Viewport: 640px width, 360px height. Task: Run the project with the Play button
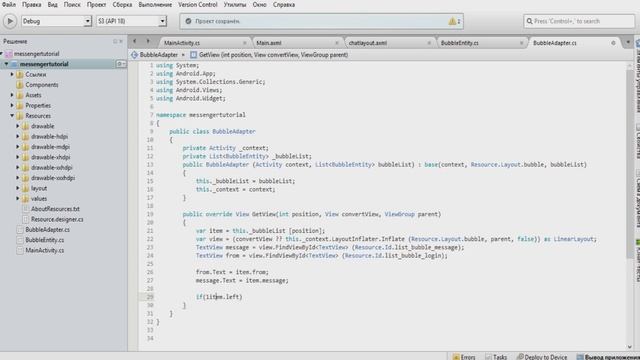coord(10,21)
